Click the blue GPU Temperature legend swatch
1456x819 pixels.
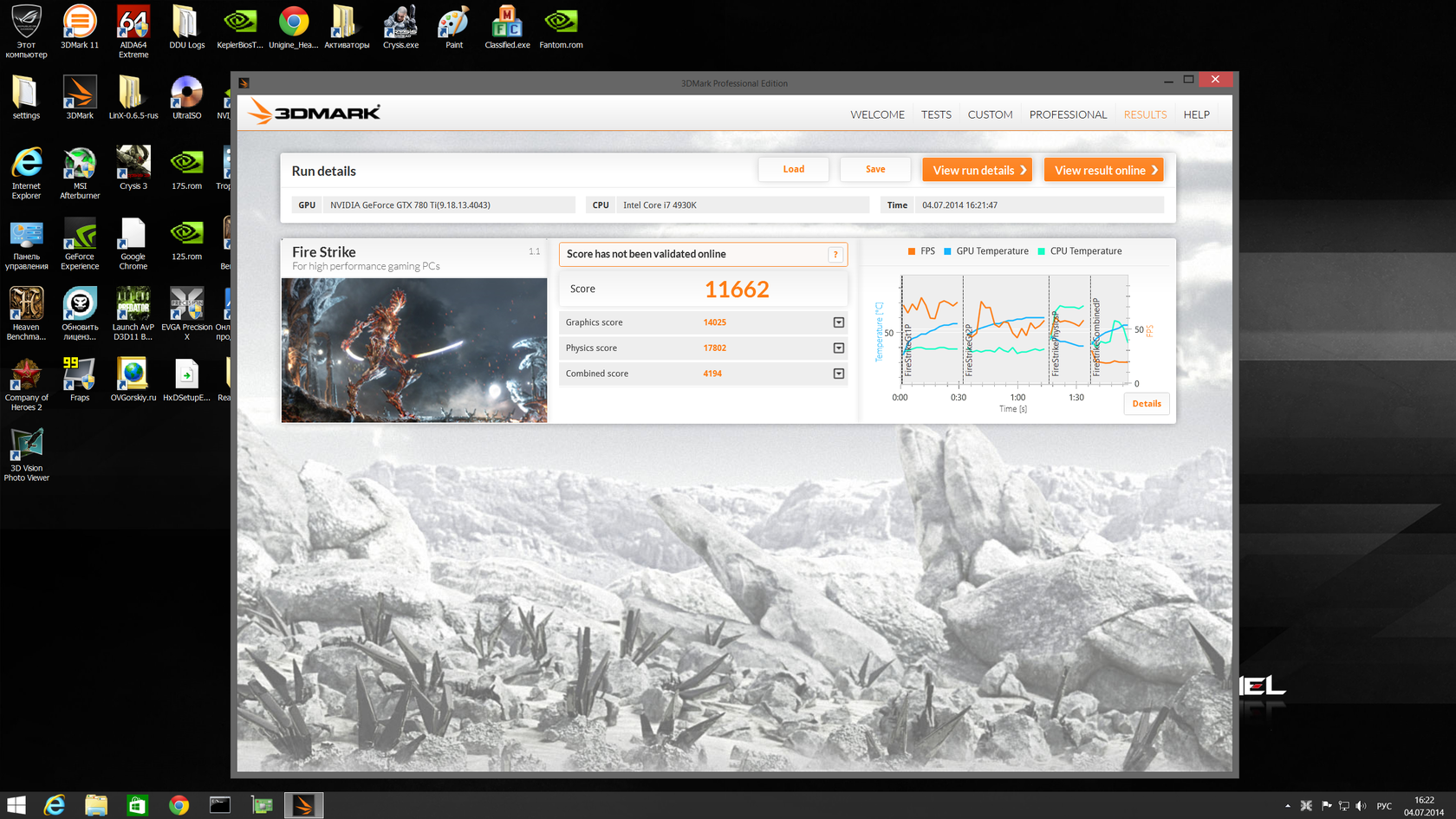[x=947, y=251]
